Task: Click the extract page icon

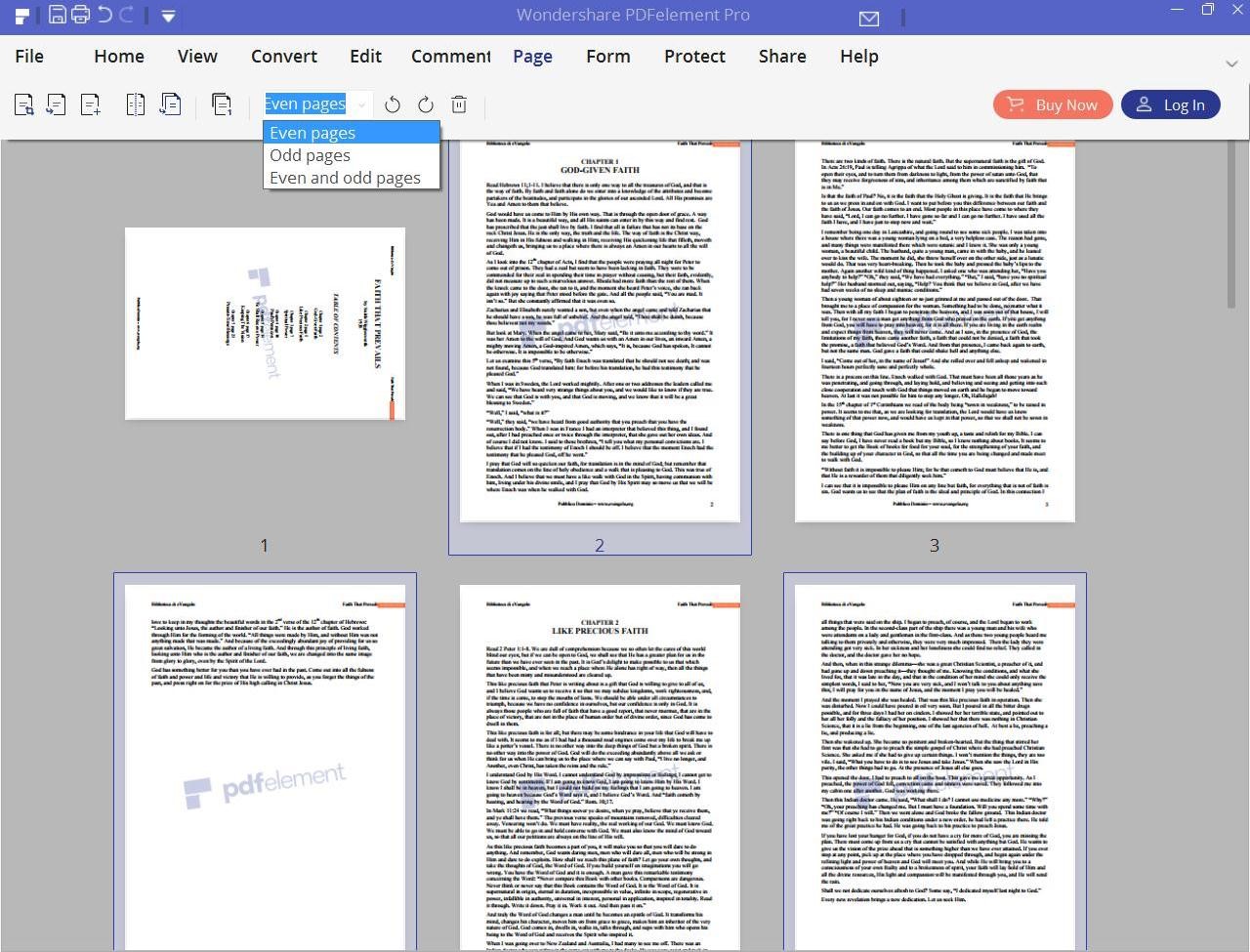Action: coord(57,103)
